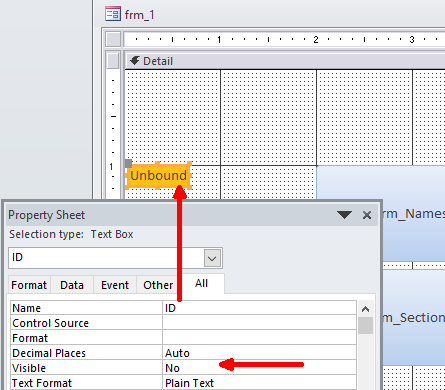
Task: Select the Unbound text box control
Action: coord(158,176)
